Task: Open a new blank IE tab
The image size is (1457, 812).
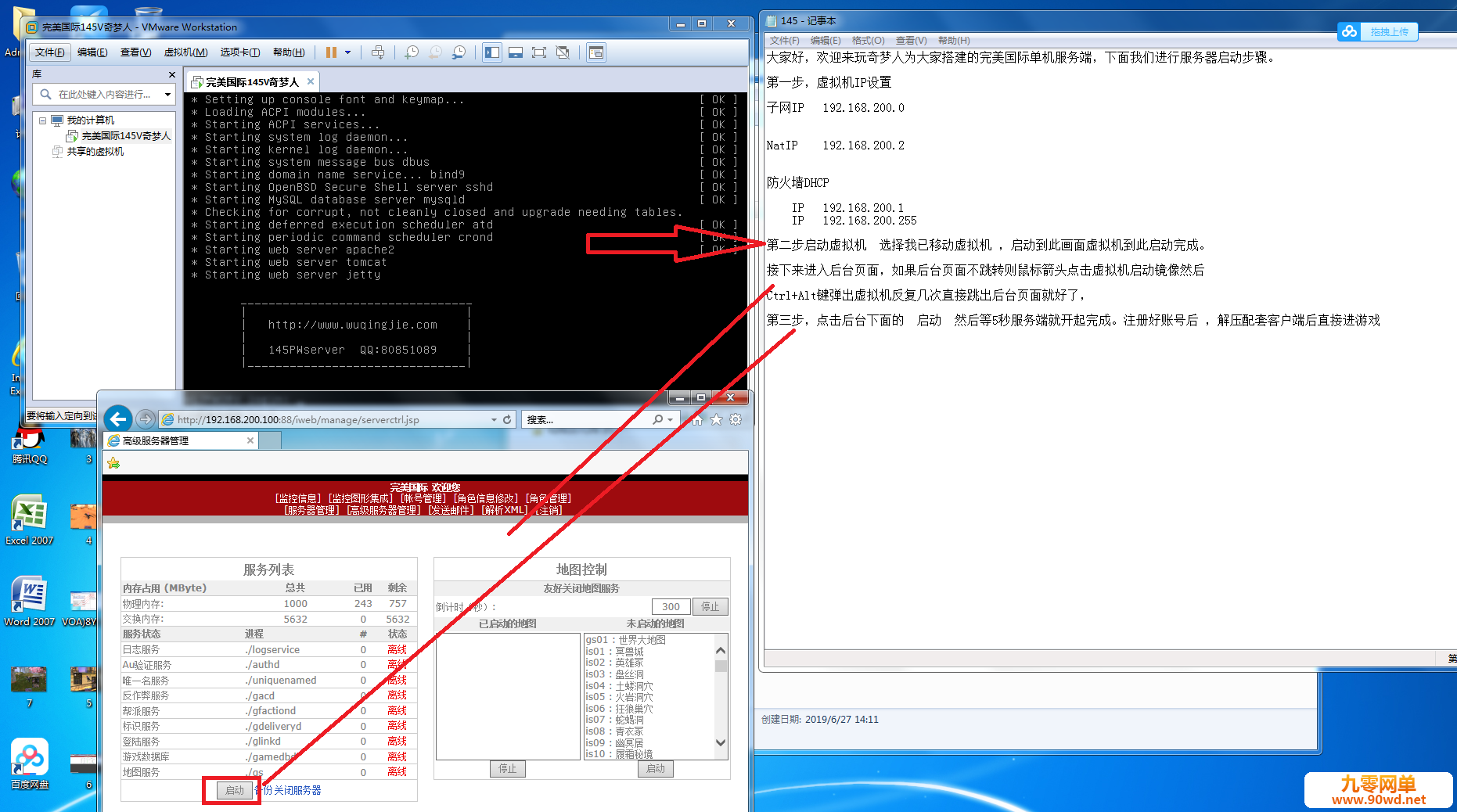Action: pos(270,441)
